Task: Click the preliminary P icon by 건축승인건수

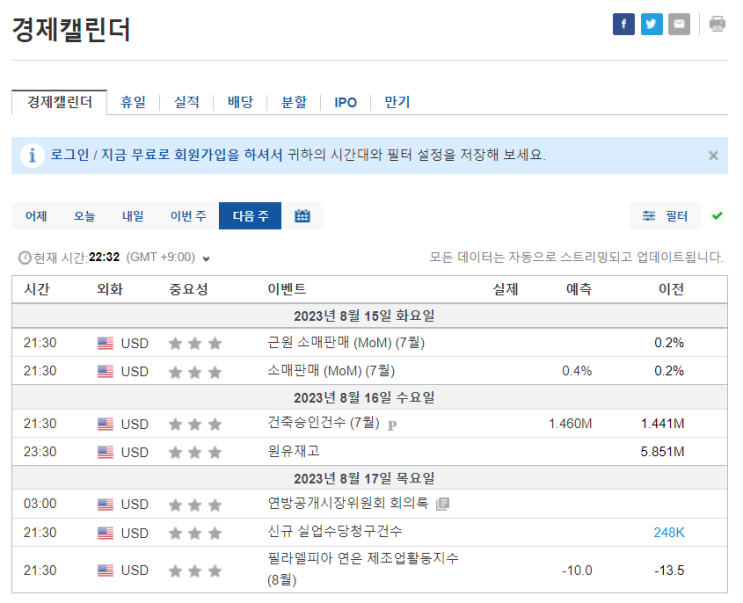Action: pos(392,425)
